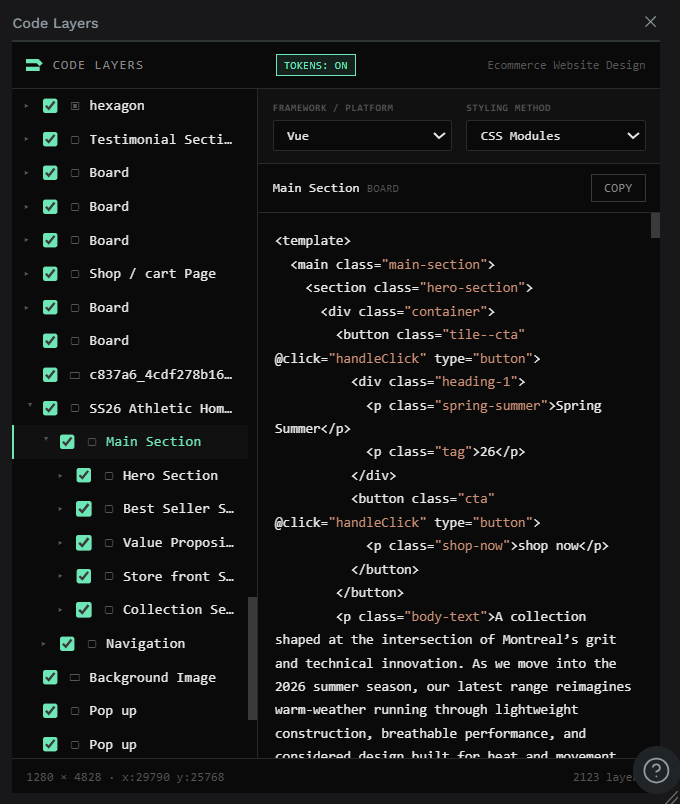
Task: Uncheck the Best Seller Section checkbox
Action: tap(84, 509)
